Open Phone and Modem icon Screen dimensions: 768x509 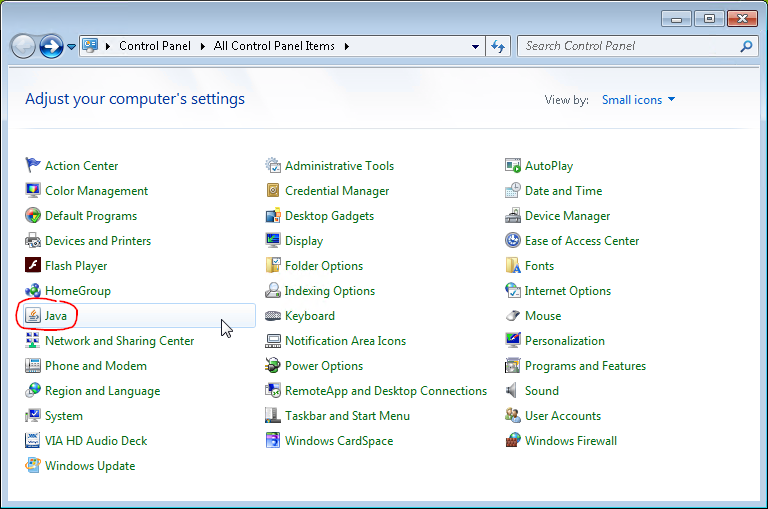point(33,365)
